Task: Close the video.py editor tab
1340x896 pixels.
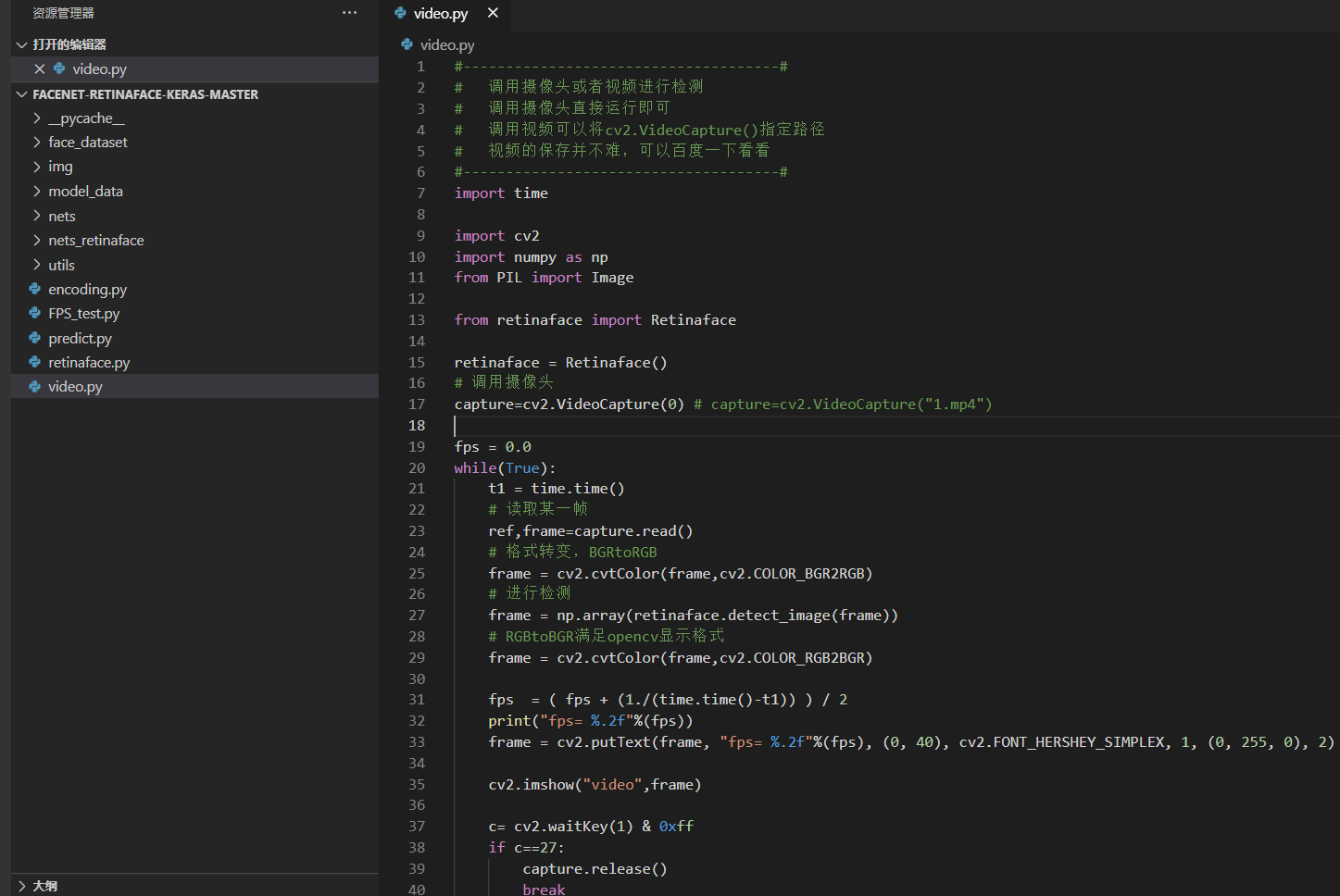Action: [493, 13]
